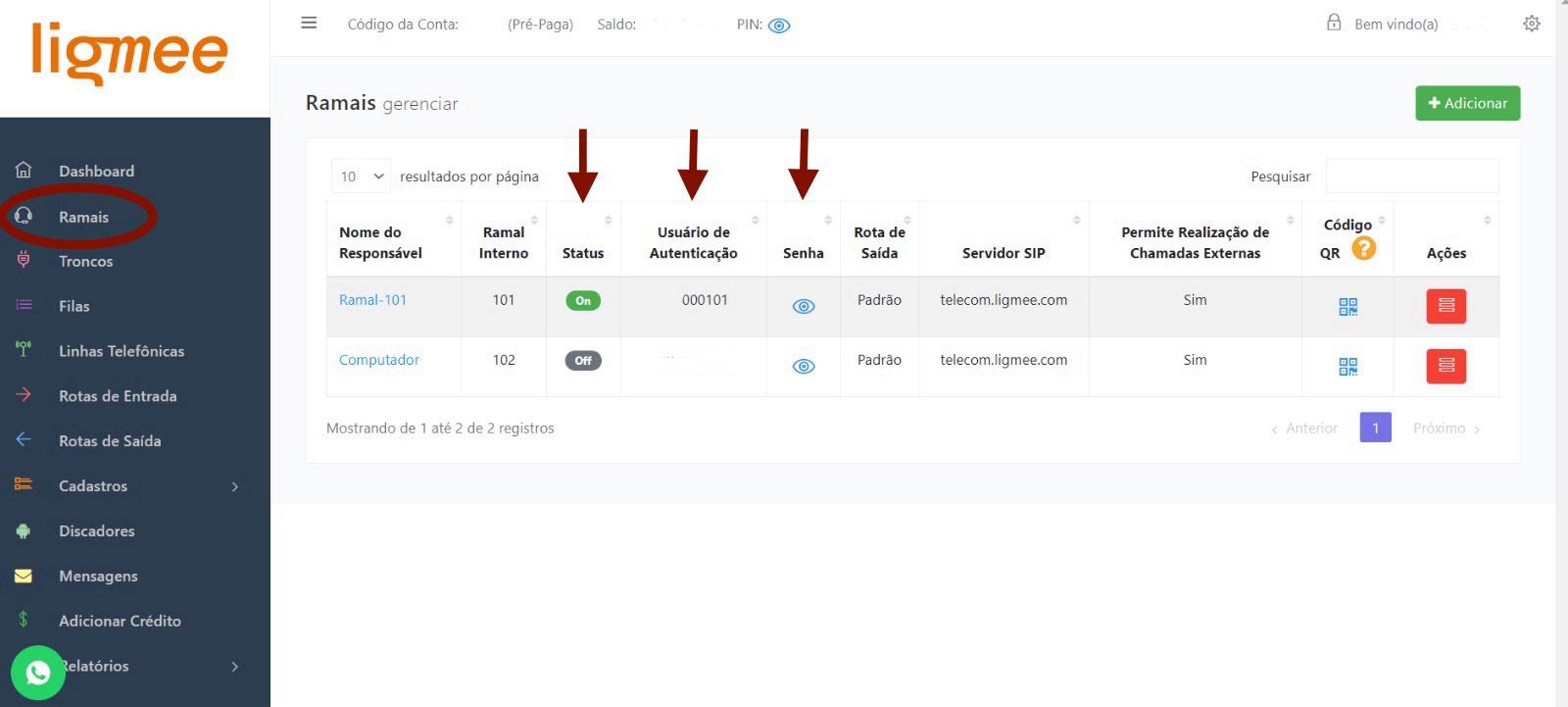This screenshot has height=707, width=1568.
Task: Reveal the account PIN eye icon
Action: (779, 25)
